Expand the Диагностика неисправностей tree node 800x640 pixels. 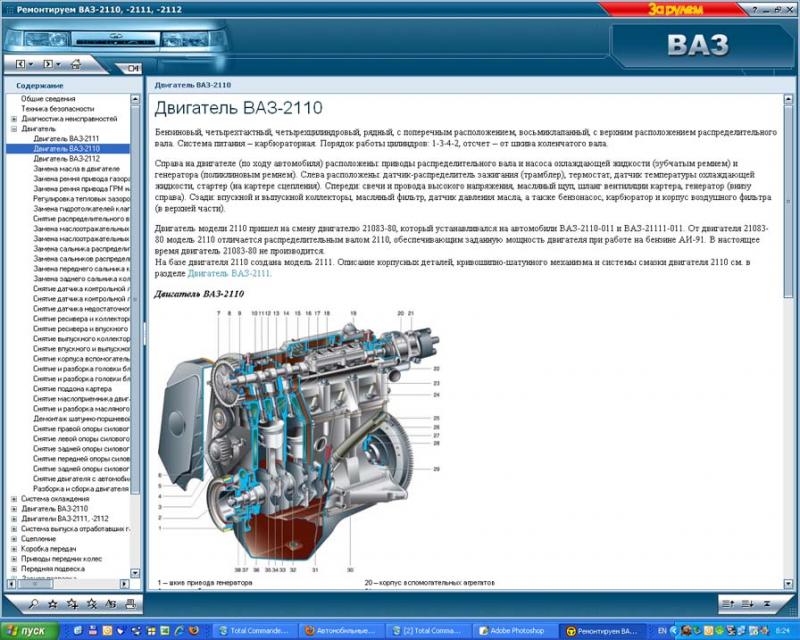click(x=14, y=119)
